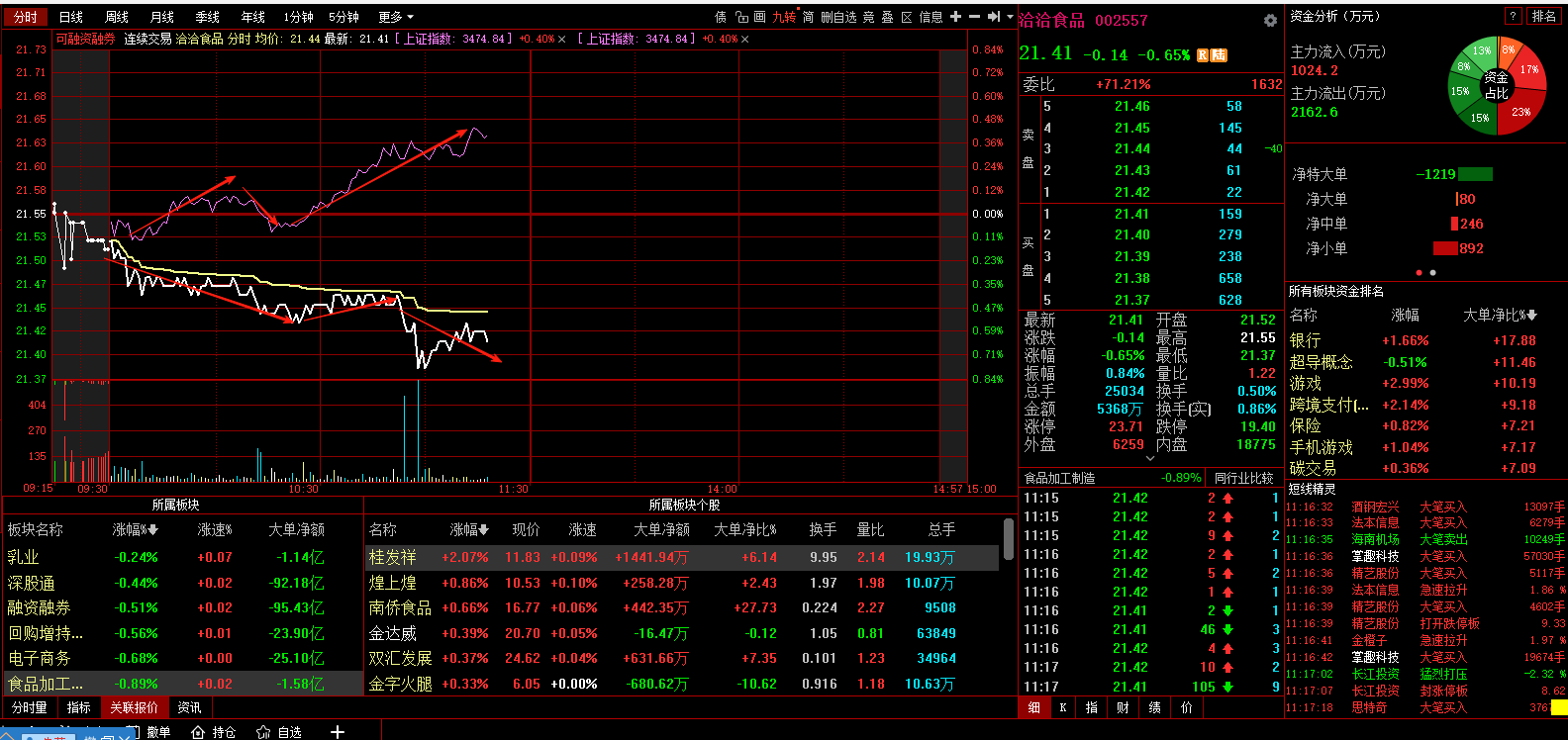
Task: Remove first 上证指数 overlay with its X
Action: [x=562, y=40]
